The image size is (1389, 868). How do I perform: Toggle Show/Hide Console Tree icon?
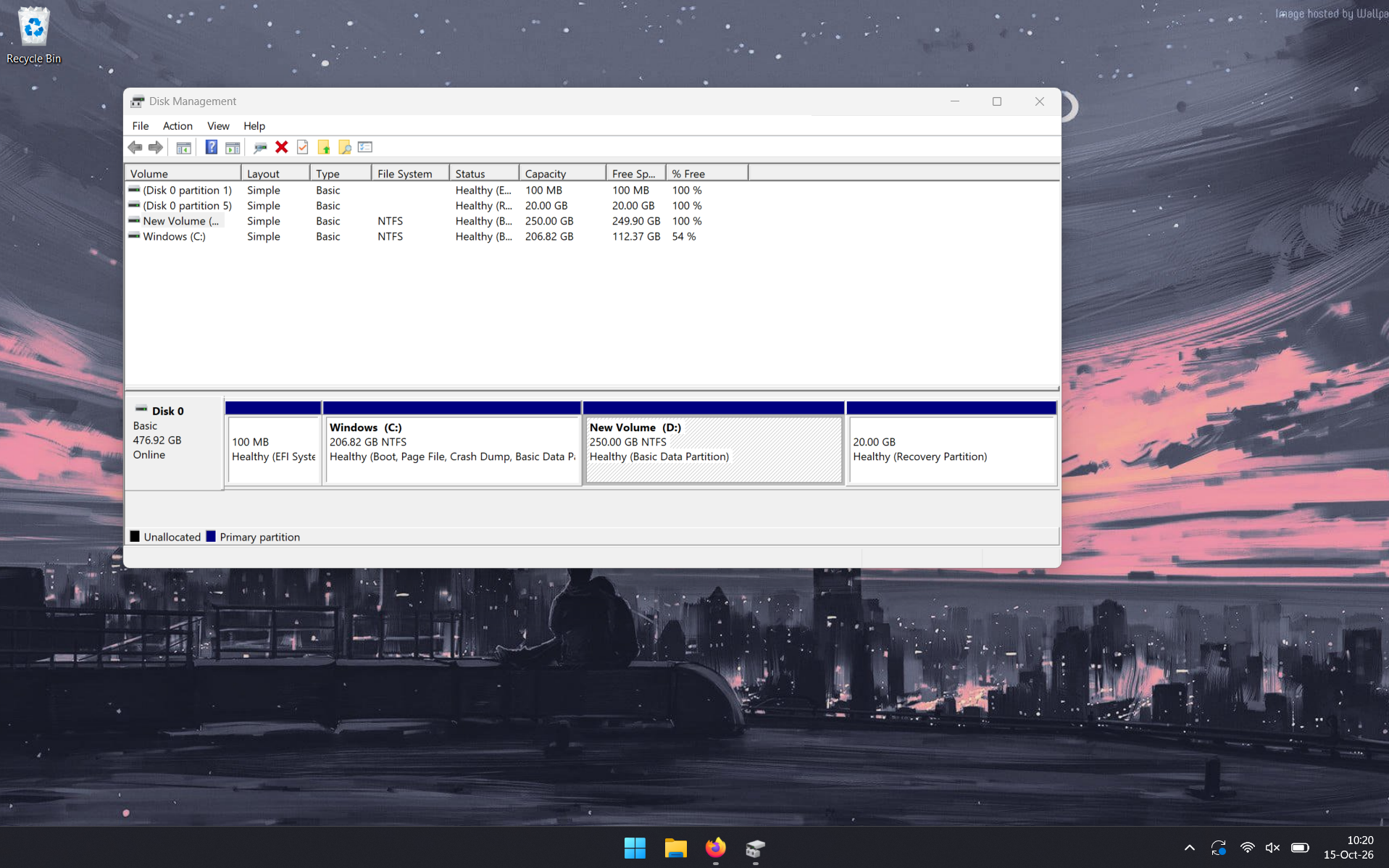(184, 147)
